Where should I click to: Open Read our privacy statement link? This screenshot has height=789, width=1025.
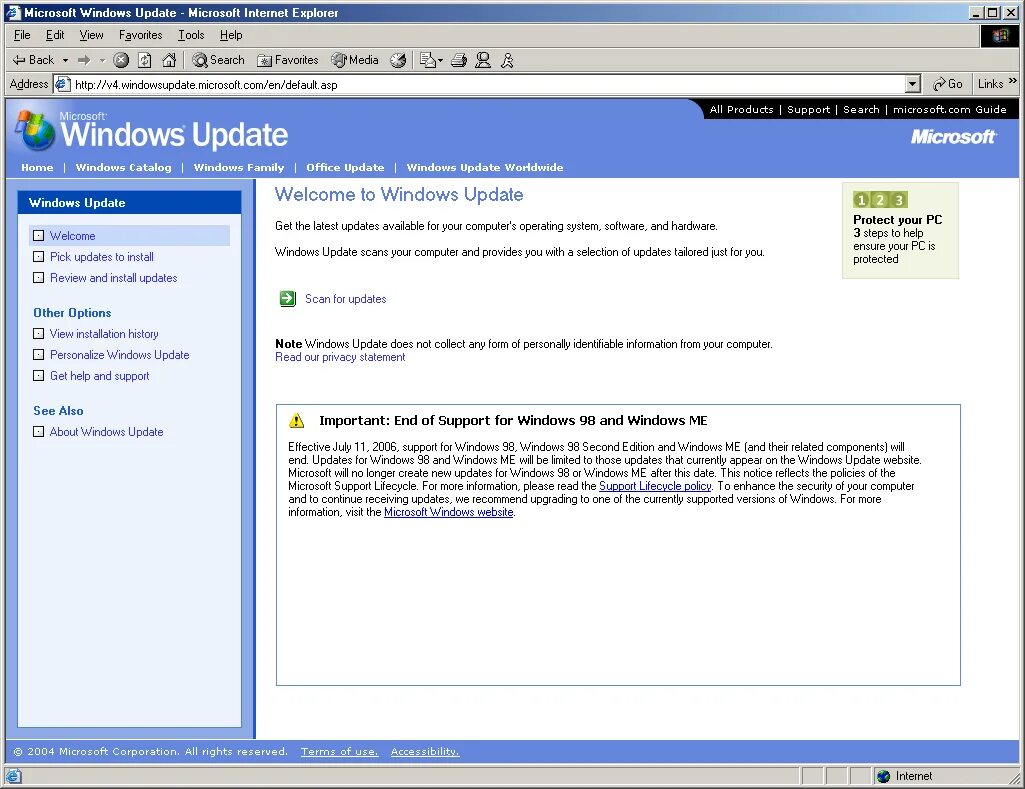click(x=340, y=357)
